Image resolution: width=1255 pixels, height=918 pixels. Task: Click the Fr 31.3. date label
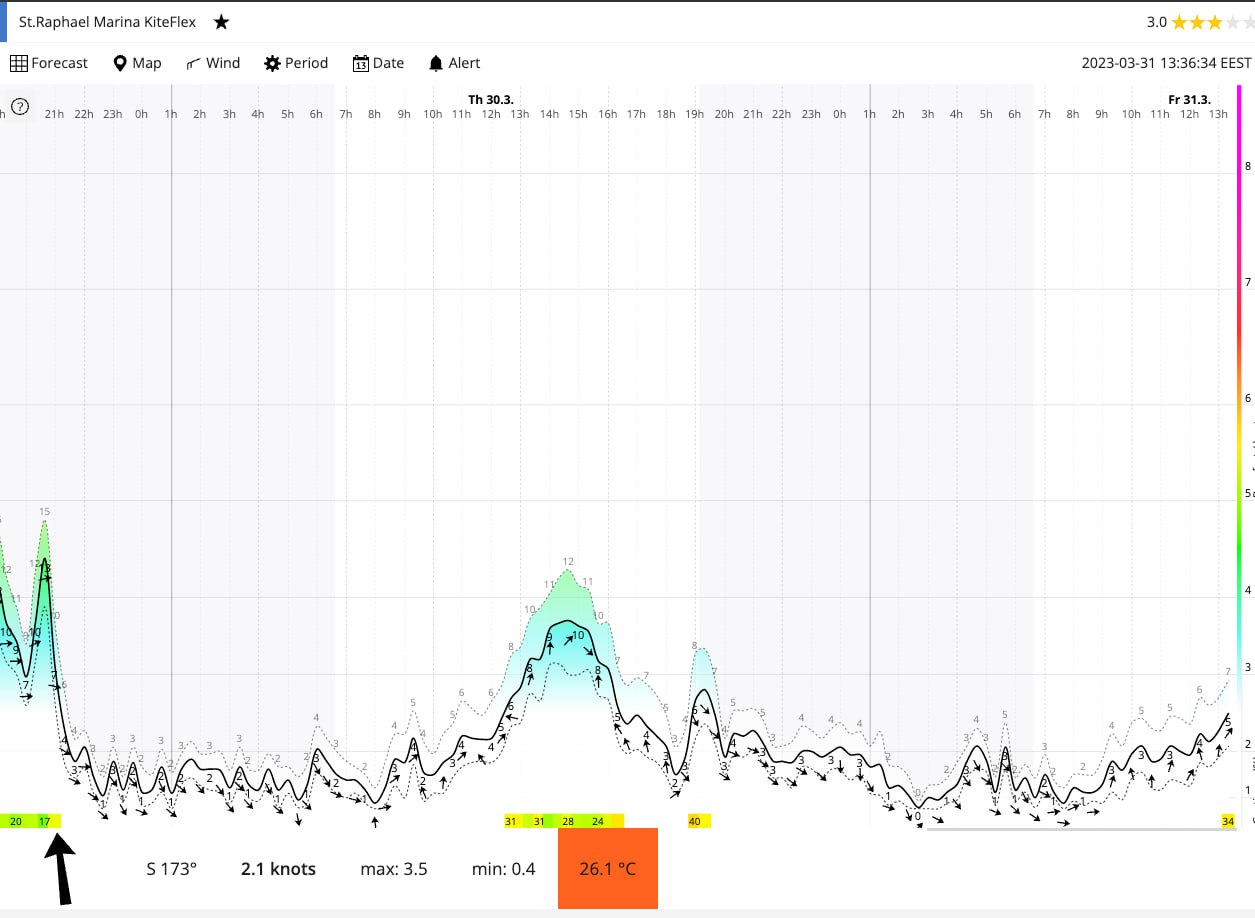pyautogui.click(x=1189, y=99)
